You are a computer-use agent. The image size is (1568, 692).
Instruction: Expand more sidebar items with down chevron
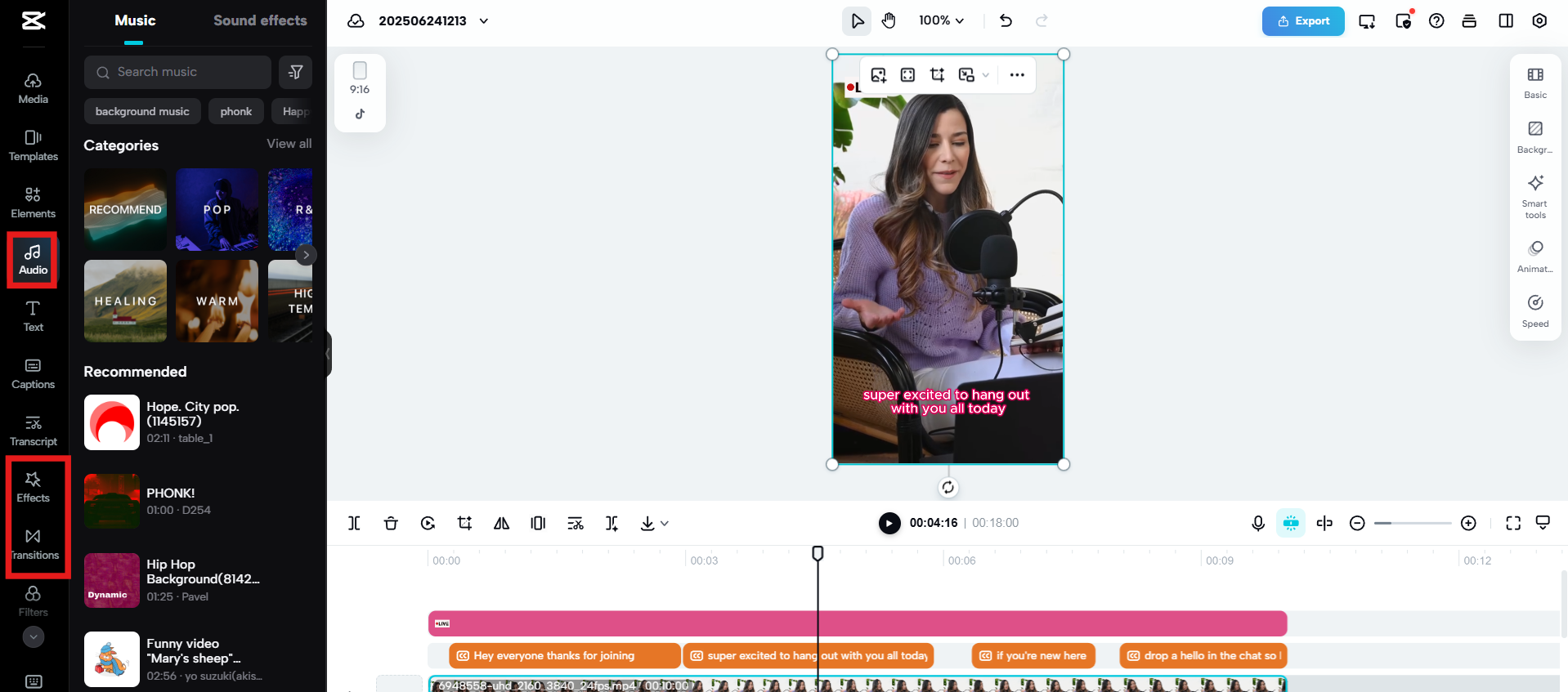click(x=34, y=636)
